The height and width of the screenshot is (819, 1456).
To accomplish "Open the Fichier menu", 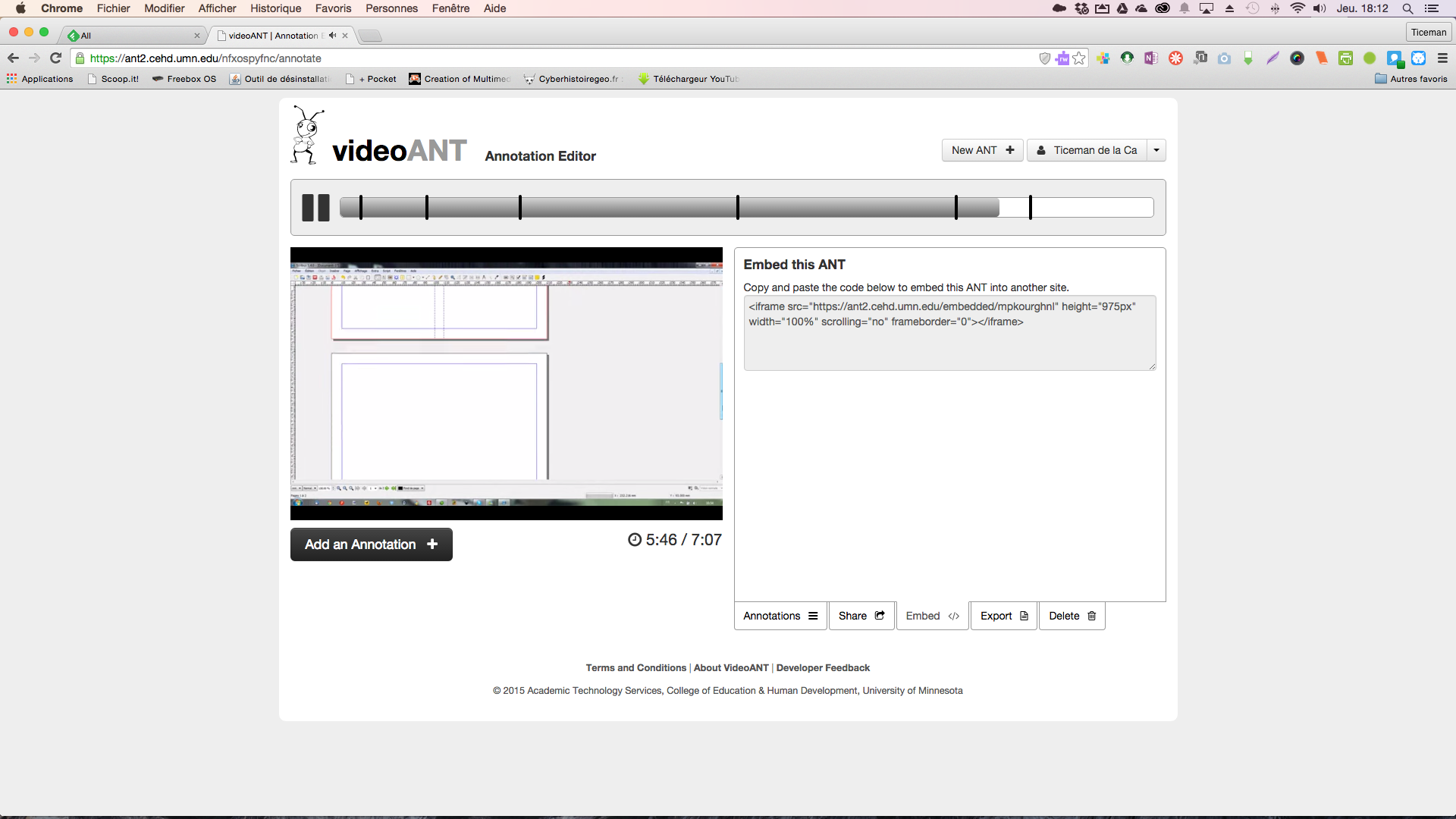I will point(113,8).
